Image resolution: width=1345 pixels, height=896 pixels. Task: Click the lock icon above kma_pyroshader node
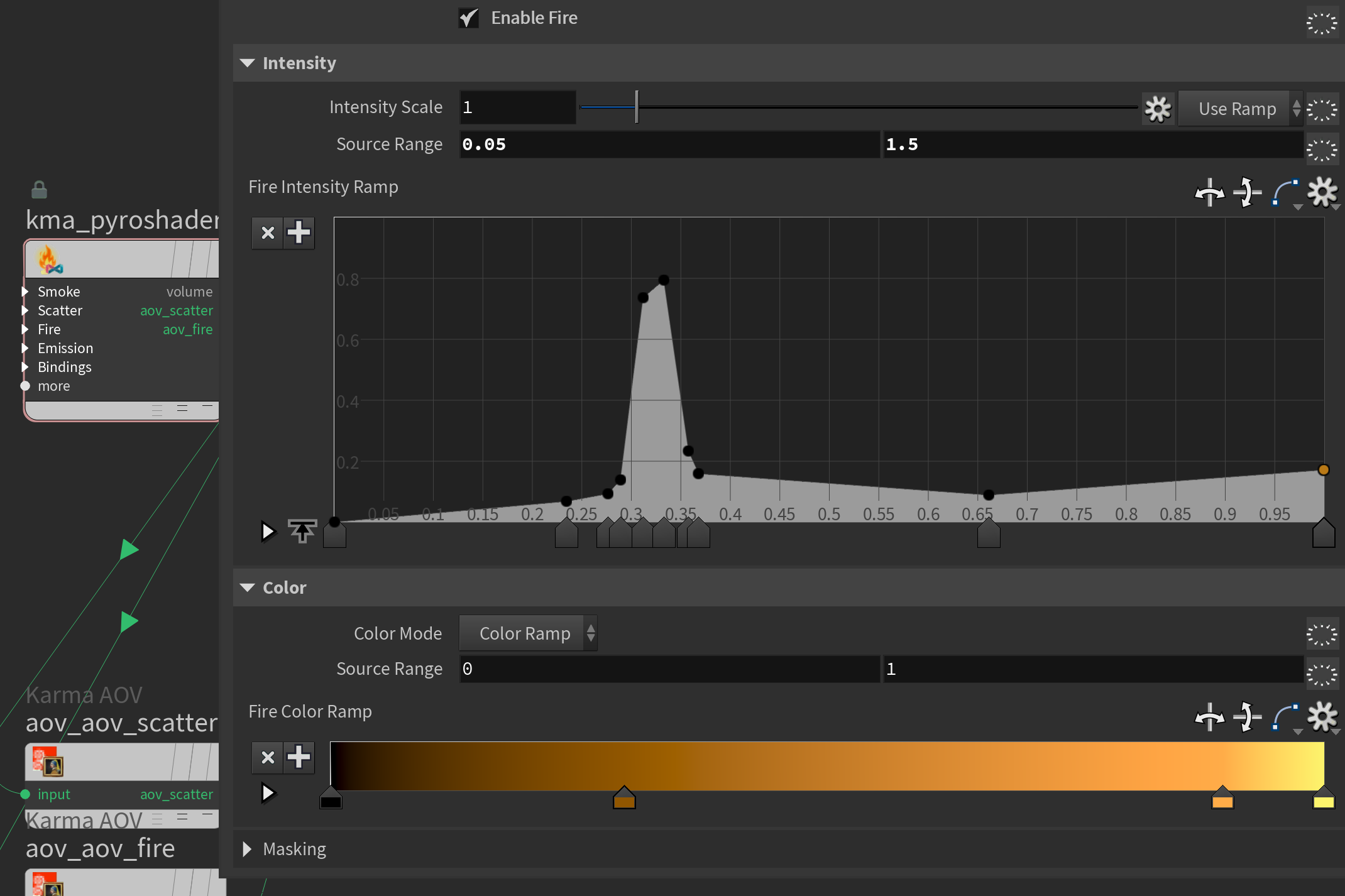coord(39,189)
